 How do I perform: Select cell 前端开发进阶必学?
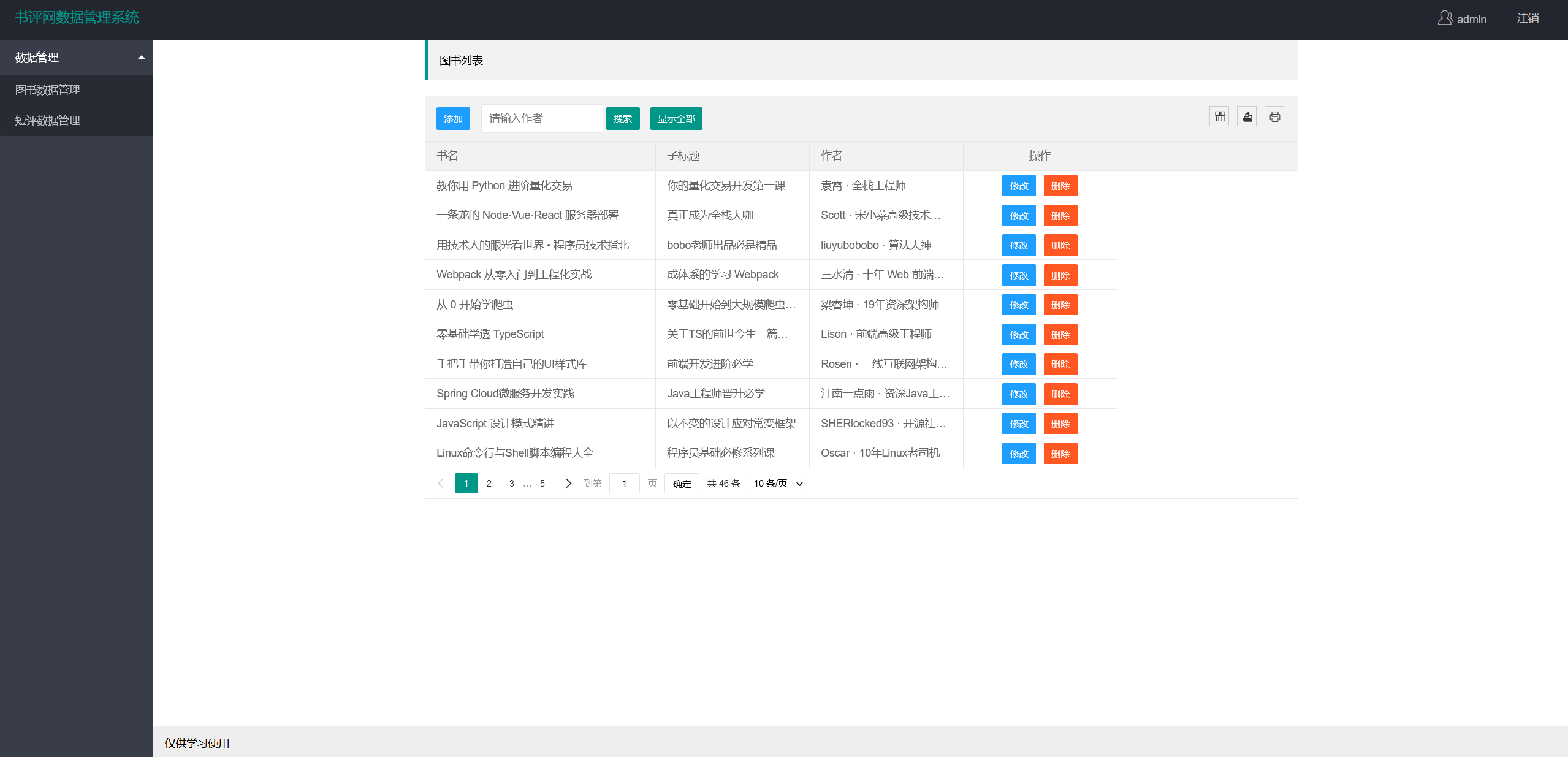733,364
